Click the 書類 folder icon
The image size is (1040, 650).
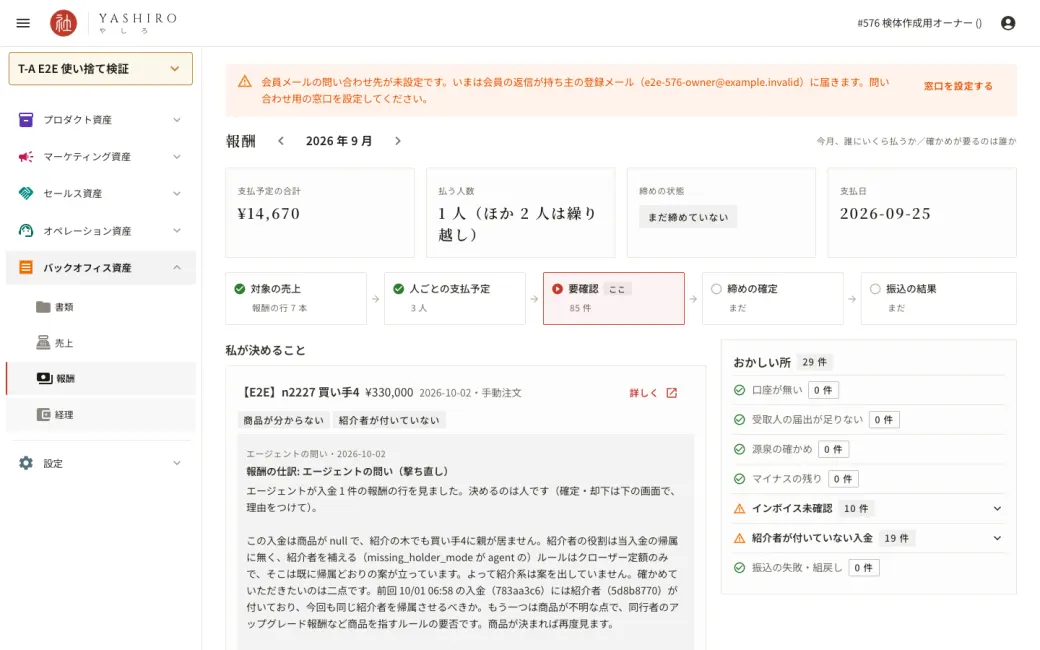[43, 306]
